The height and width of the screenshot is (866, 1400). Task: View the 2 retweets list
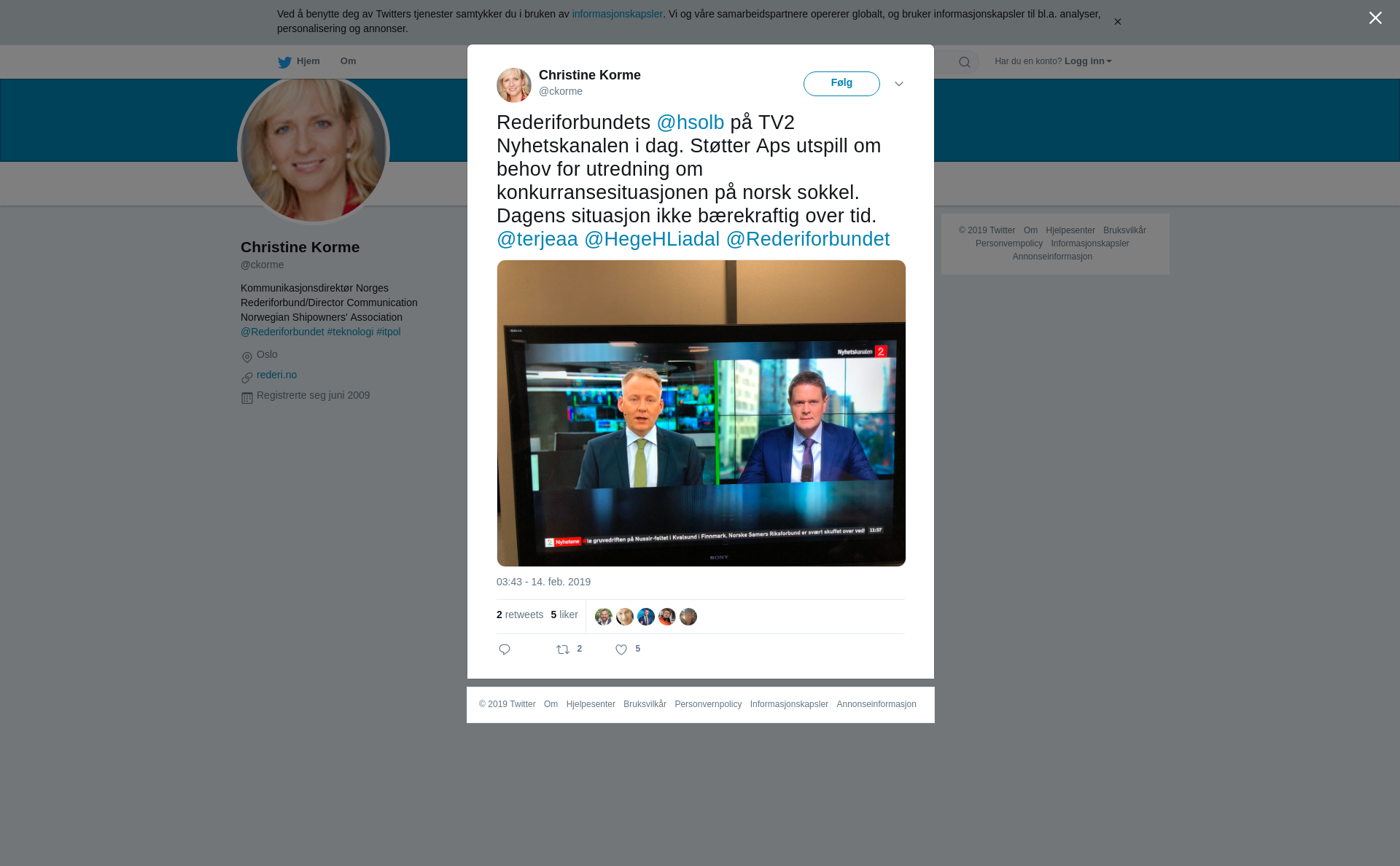[520, 615]
